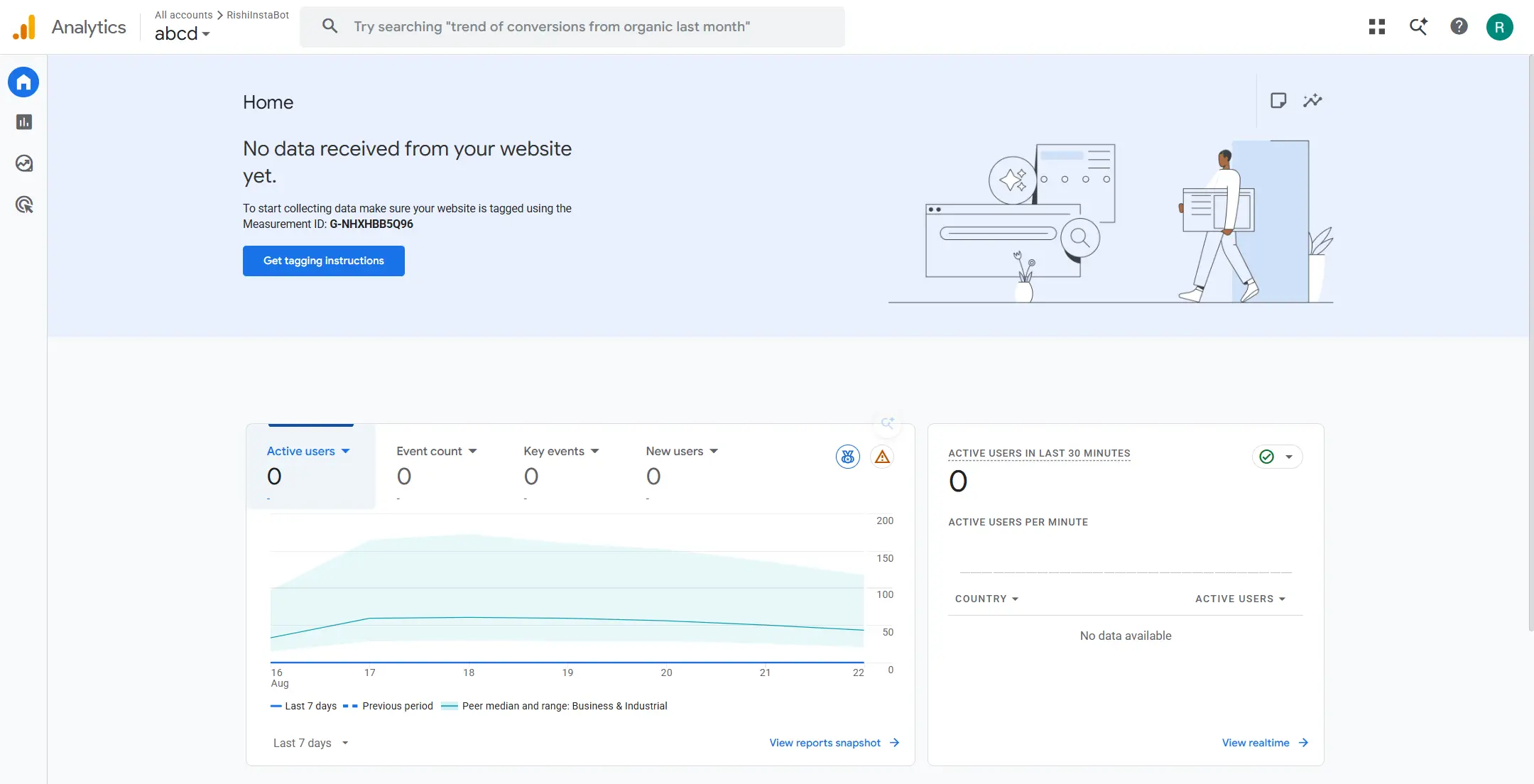Click the Analytics search input field

click(572, 27)
